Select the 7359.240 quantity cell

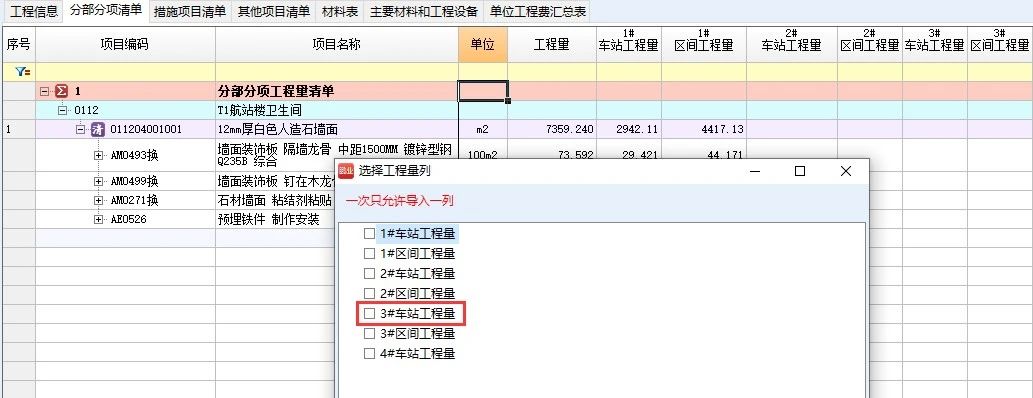coord(552,129)
